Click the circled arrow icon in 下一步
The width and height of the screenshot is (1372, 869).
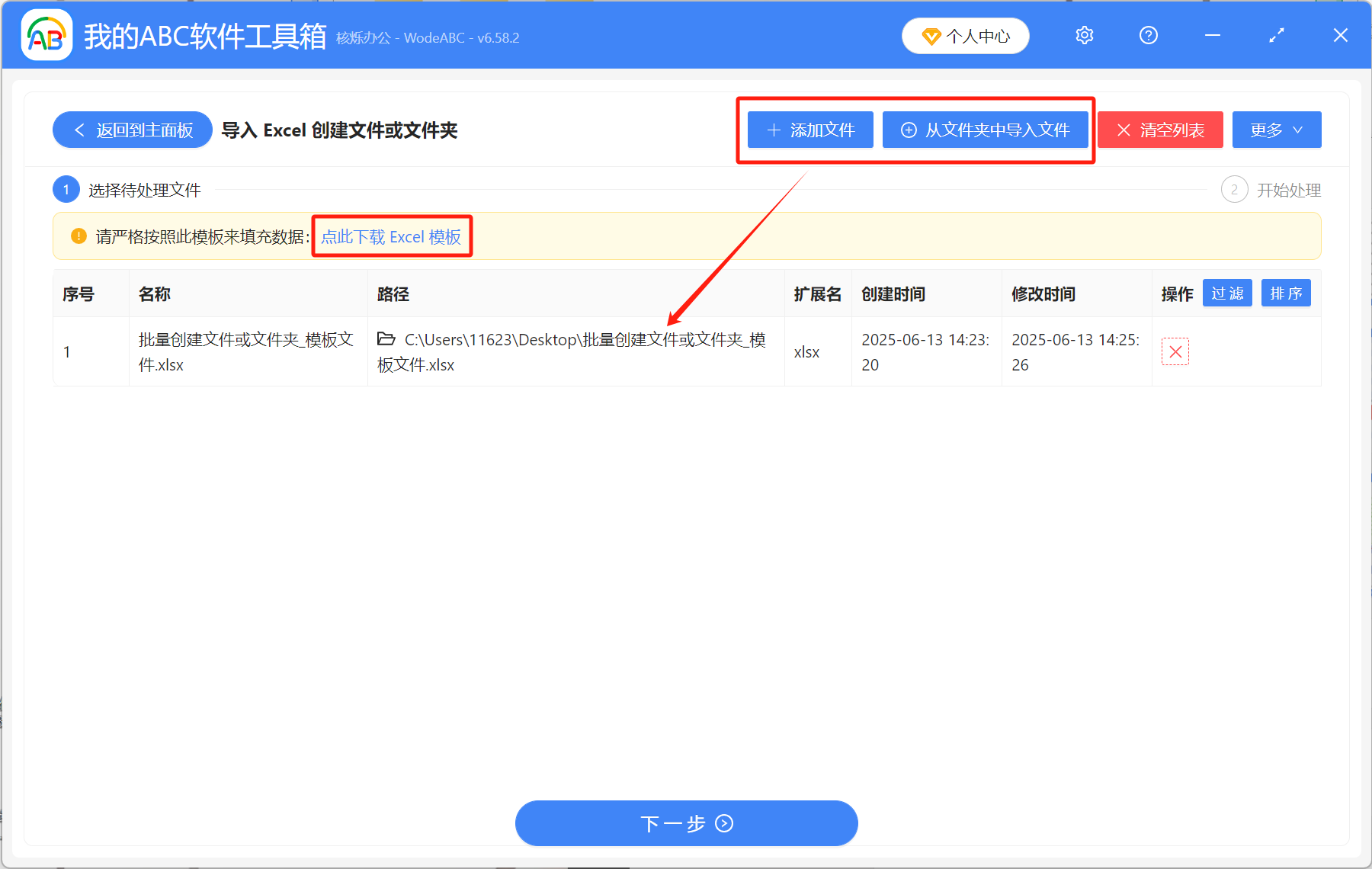coord(723,824)
